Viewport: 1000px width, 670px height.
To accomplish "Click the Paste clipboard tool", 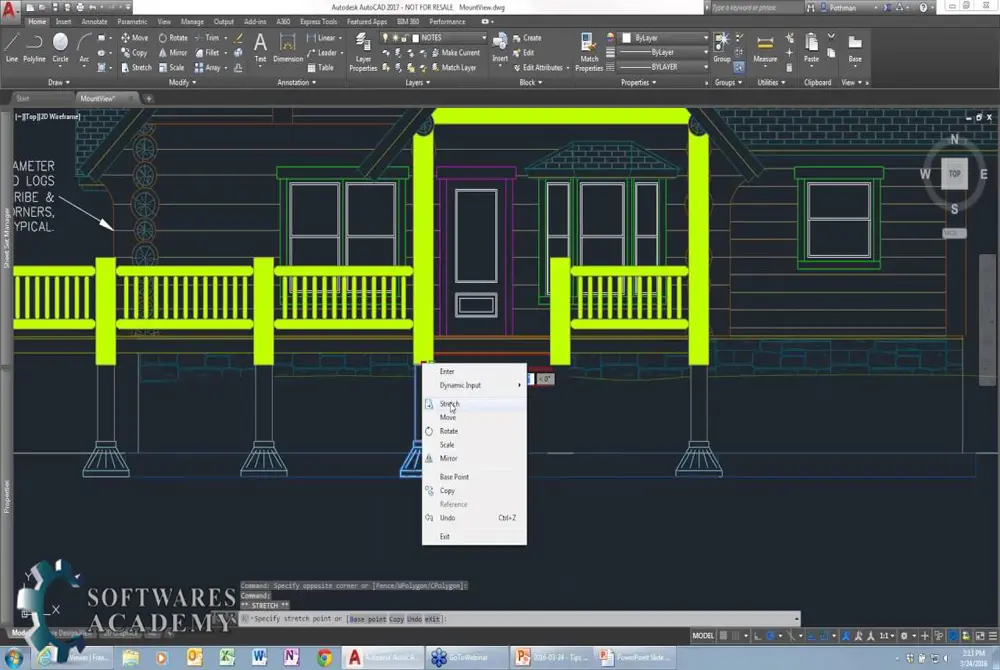I will (x=811, y=48).
